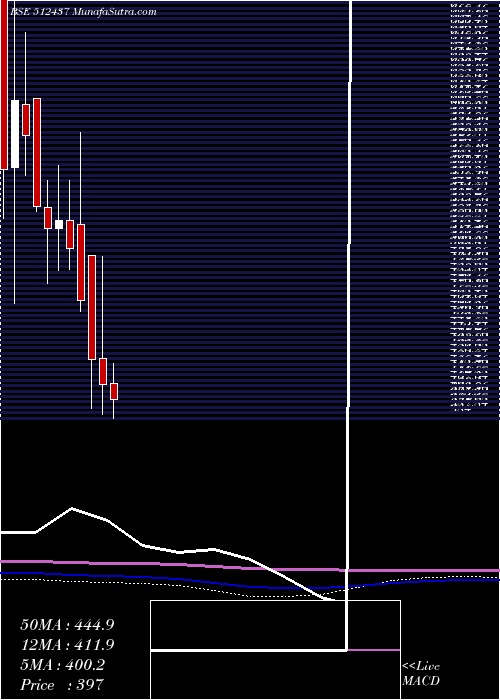
Task: Click the 12MA : 411.9 value
Action: 67,645
